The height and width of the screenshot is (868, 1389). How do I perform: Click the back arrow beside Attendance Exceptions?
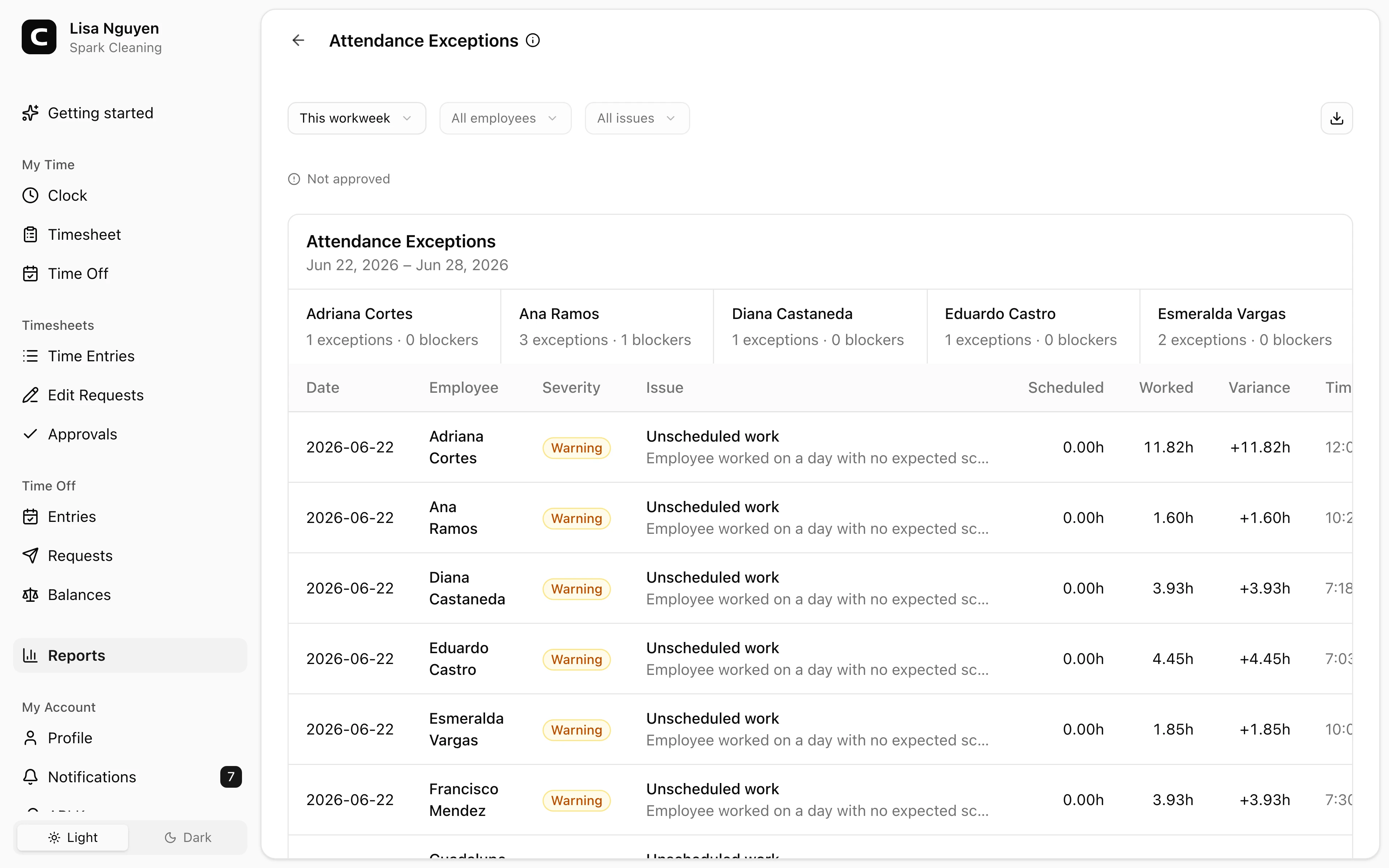(298, 40)
